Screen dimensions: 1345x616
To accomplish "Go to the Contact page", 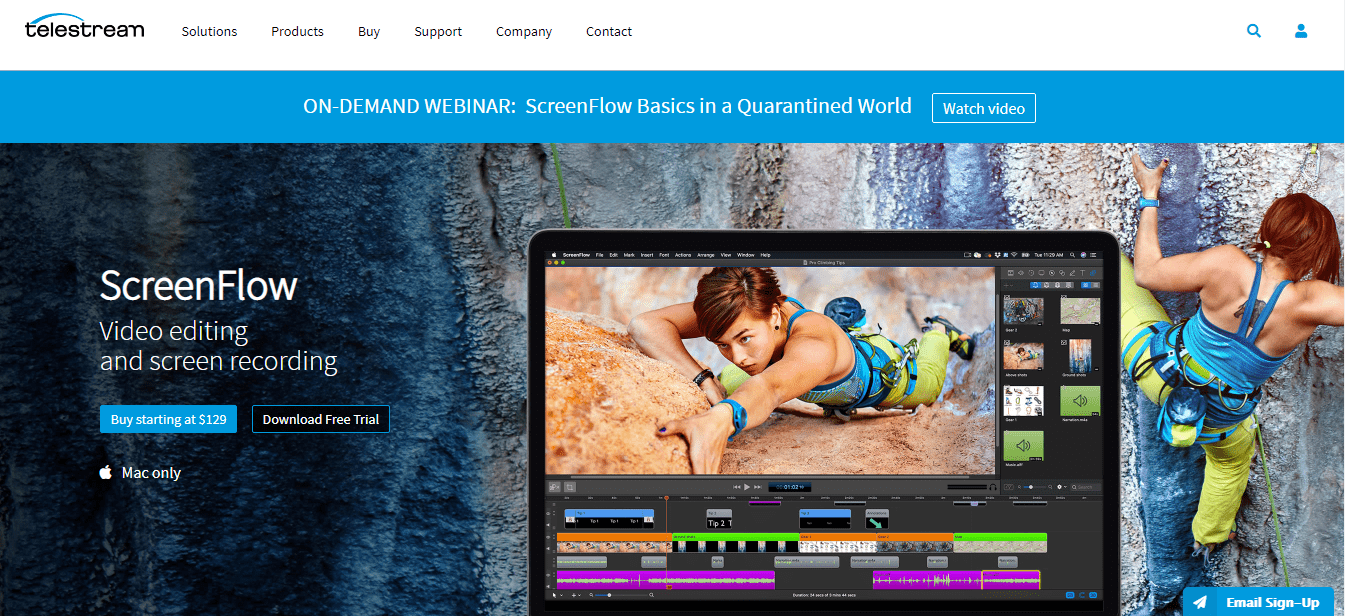I will 609,31.
